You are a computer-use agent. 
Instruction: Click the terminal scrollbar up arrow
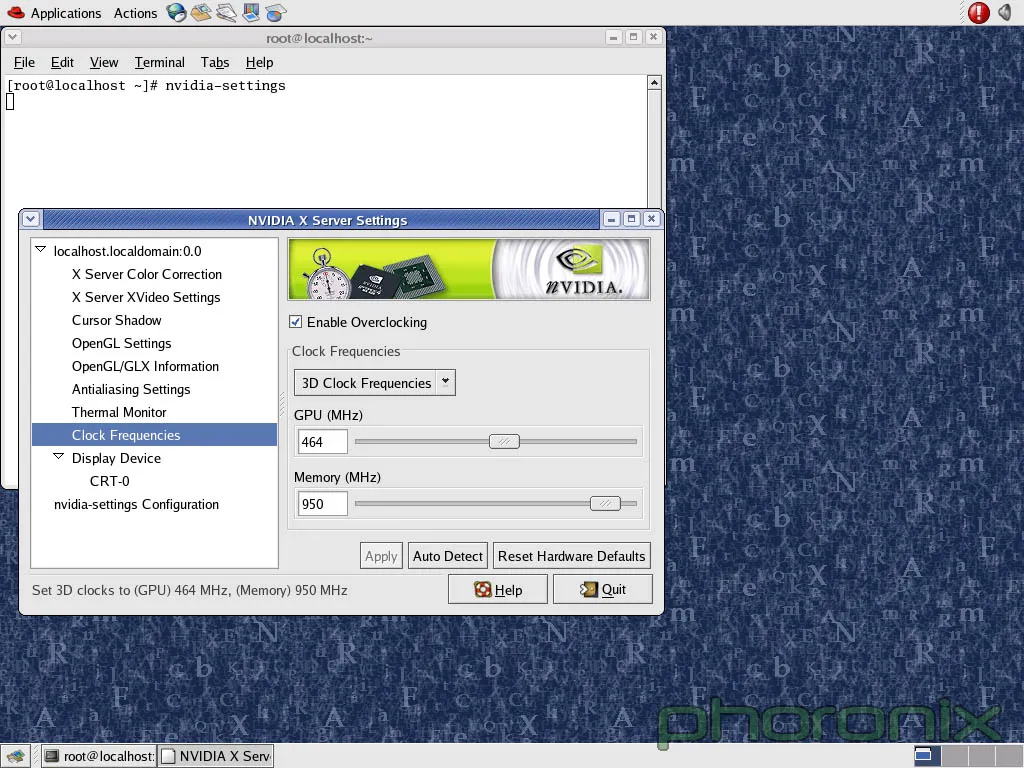[x=654, y=82]
